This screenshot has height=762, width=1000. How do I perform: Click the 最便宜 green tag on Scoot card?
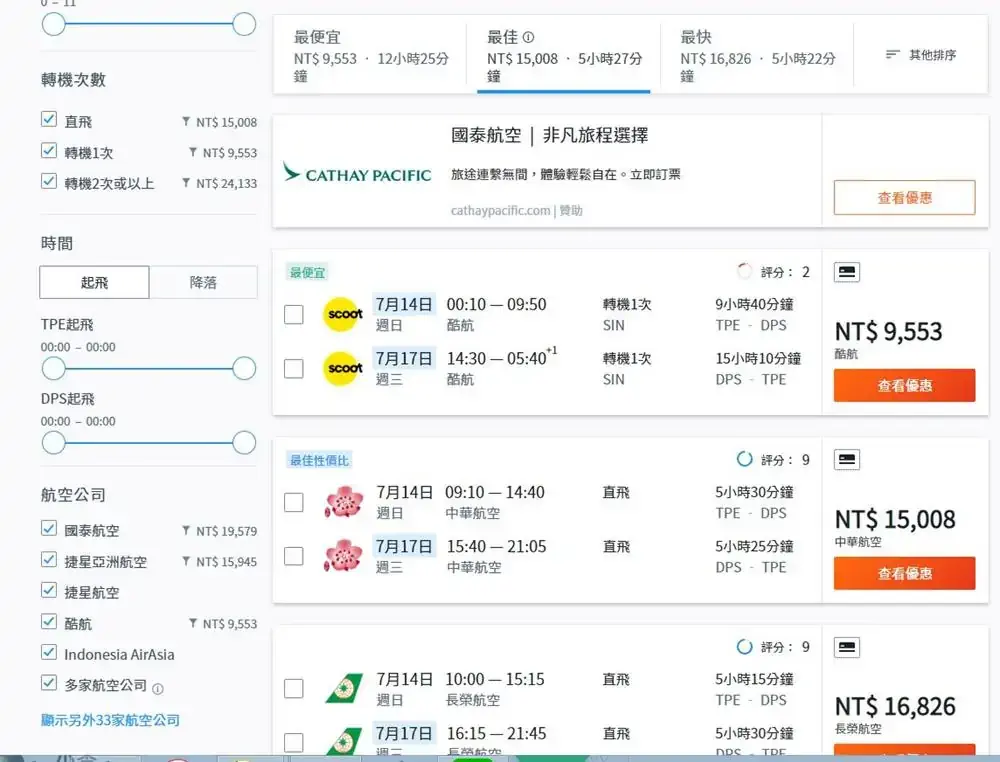[x=307, y=272]
